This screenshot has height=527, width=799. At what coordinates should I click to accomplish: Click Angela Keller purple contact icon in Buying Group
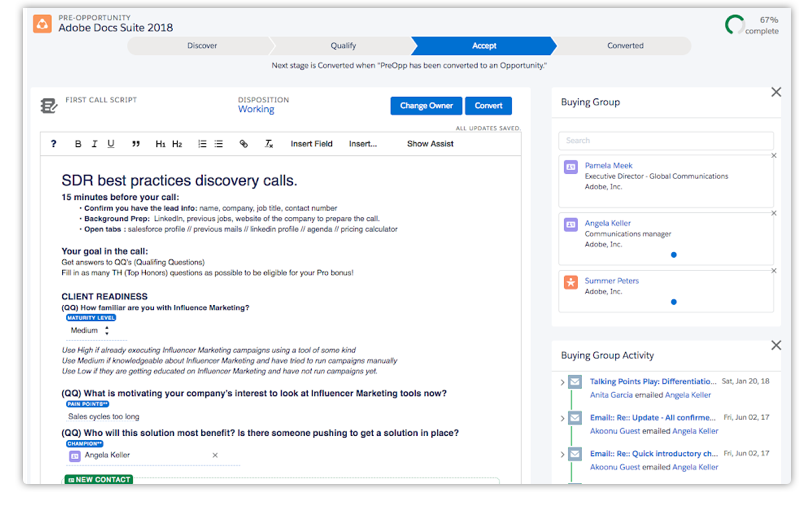(571, 224)
